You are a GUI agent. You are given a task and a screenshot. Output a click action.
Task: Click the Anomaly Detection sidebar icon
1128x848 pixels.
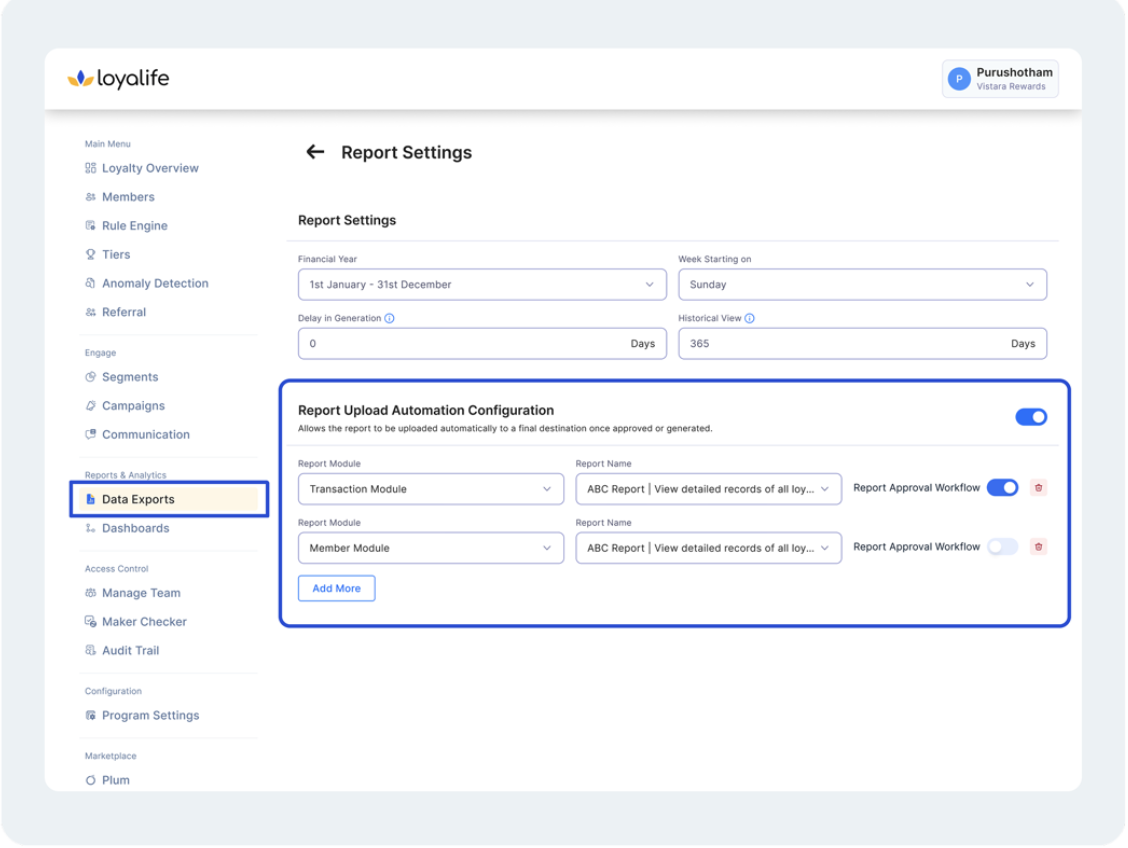[91, 283]
